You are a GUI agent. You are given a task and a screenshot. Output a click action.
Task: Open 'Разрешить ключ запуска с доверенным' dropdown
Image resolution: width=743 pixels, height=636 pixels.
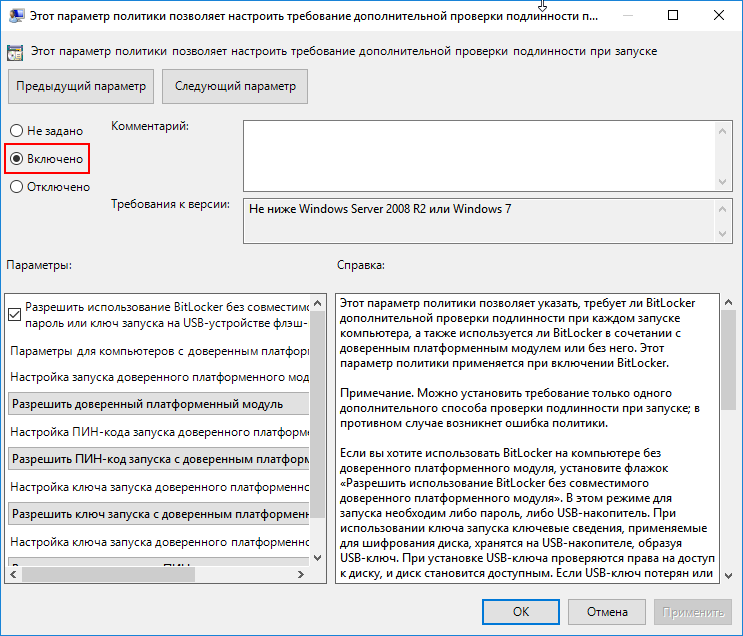(x=159, y=514)
